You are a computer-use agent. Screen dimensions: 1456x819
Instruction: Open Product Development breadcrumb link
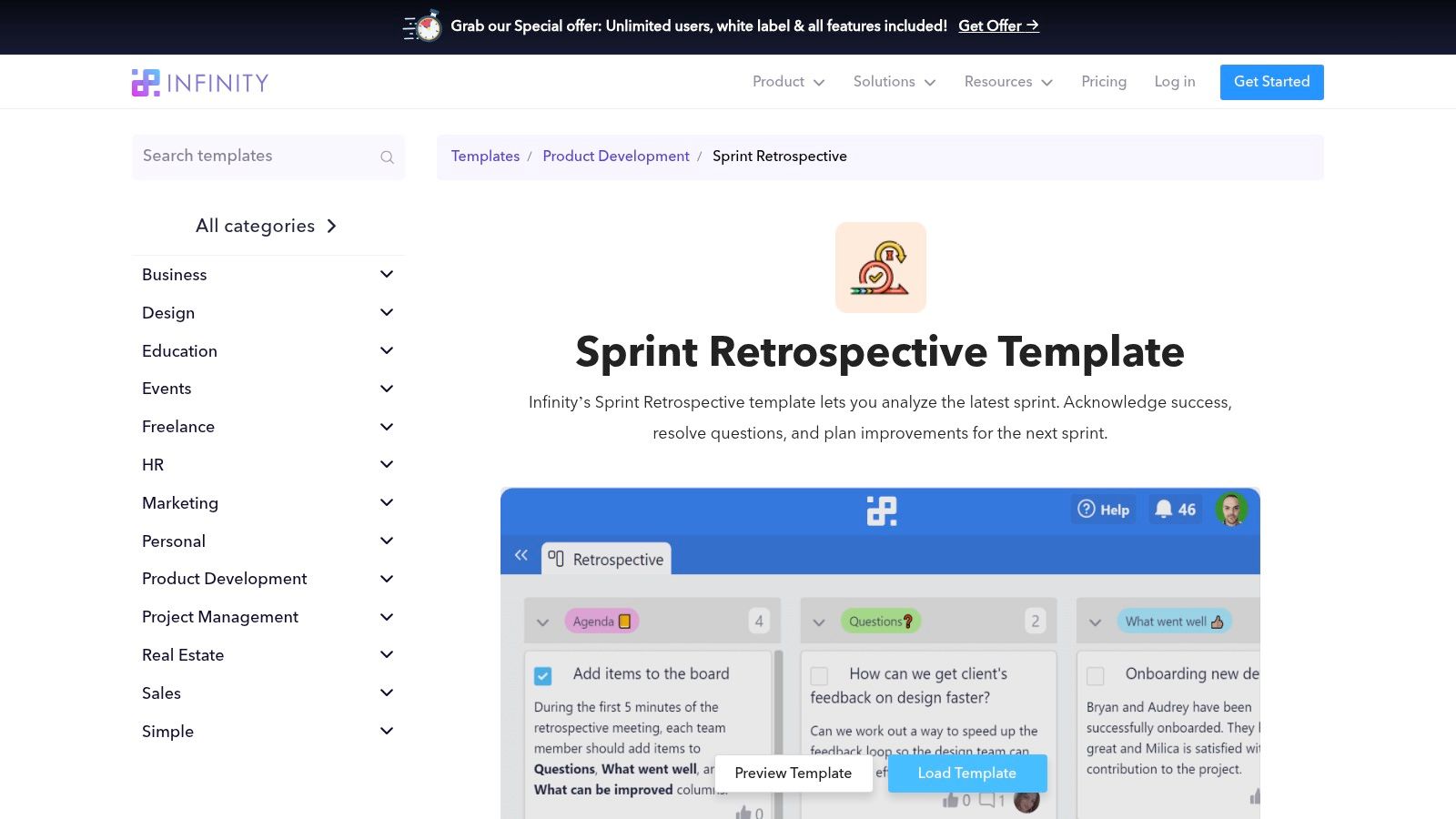point(616,157)
